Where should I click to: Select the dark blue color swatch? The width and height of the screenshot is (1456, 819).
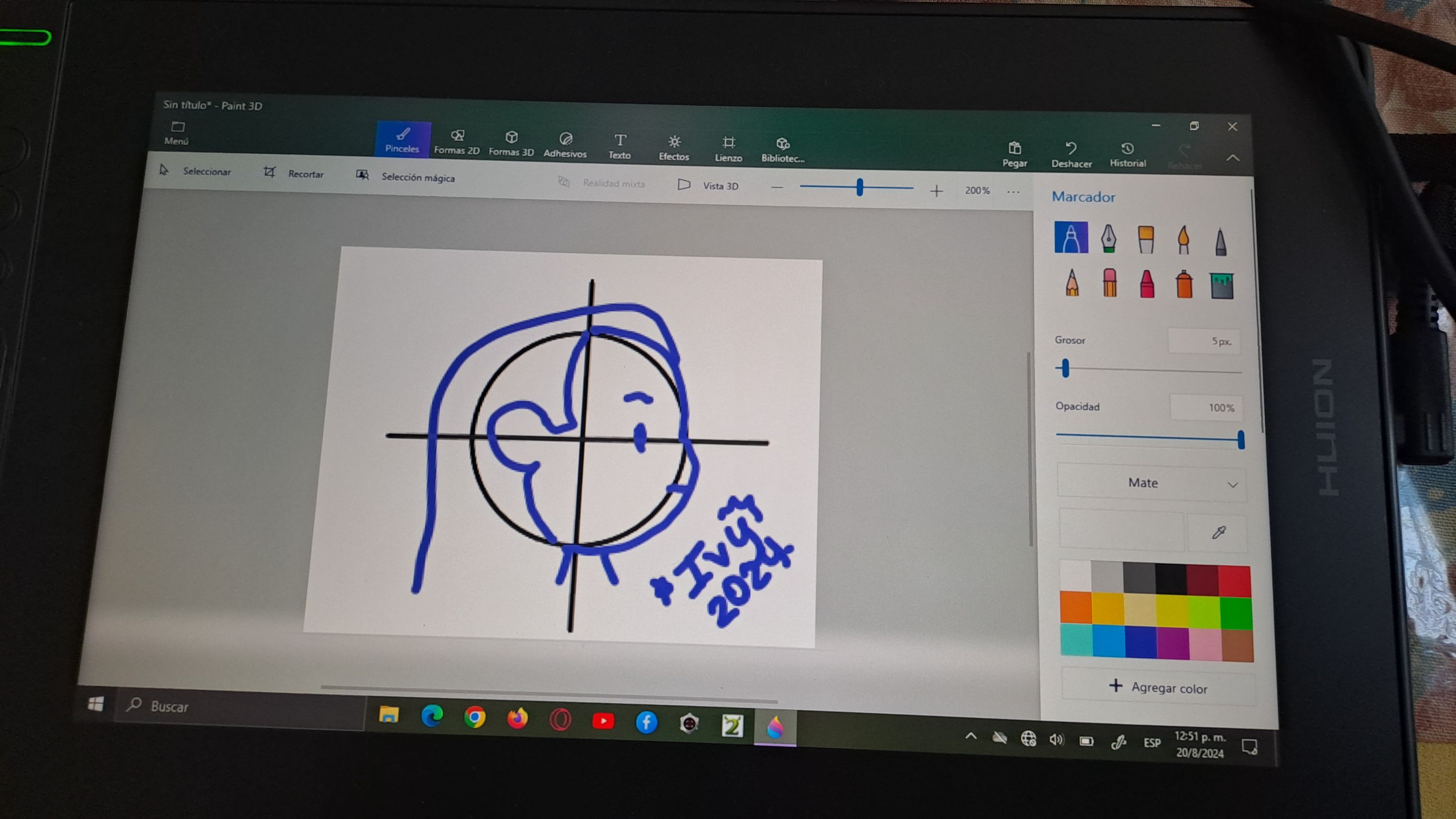coord(1141,642)
